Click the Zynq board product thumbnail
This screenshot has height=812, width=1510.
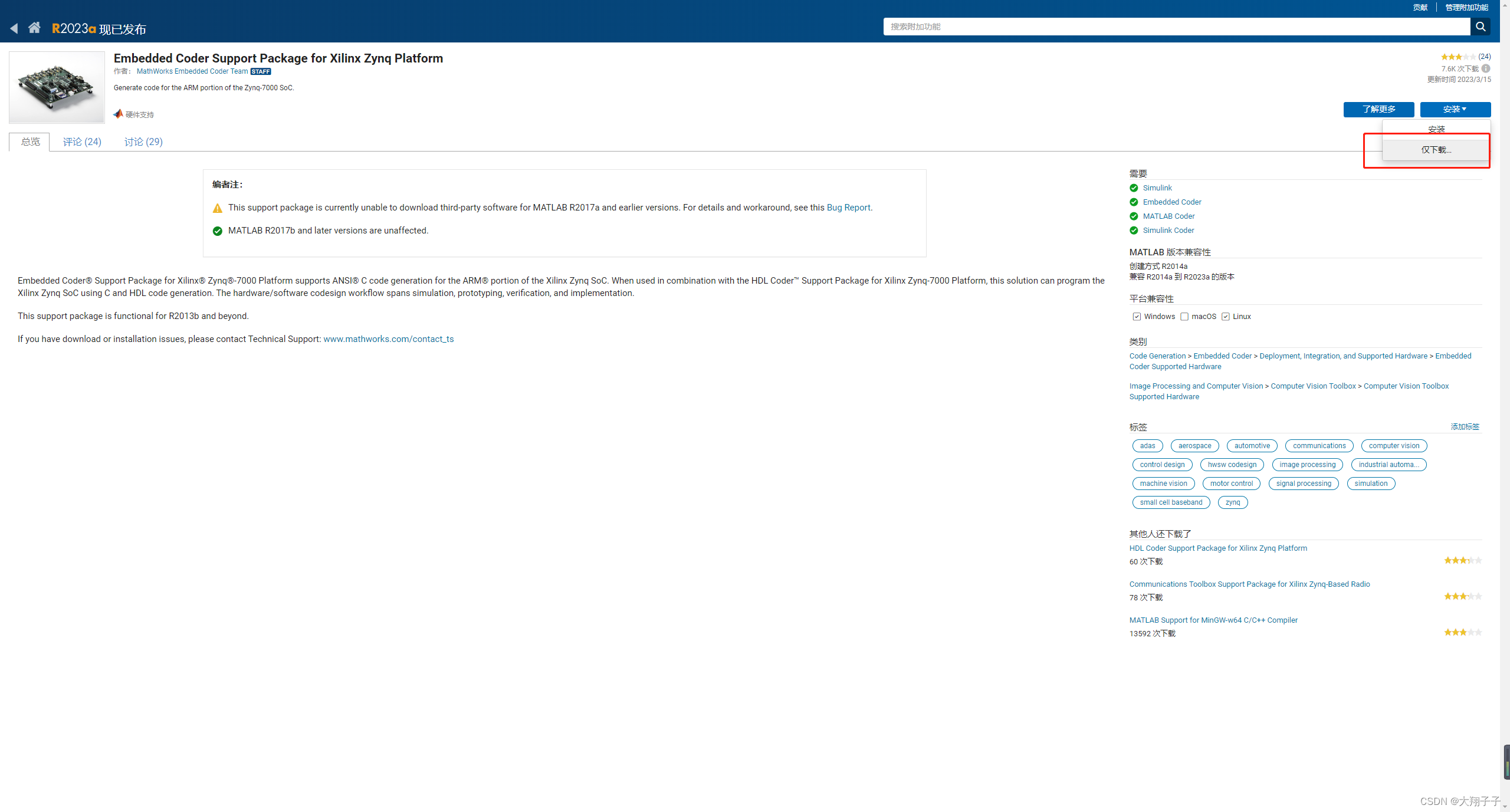57,87
